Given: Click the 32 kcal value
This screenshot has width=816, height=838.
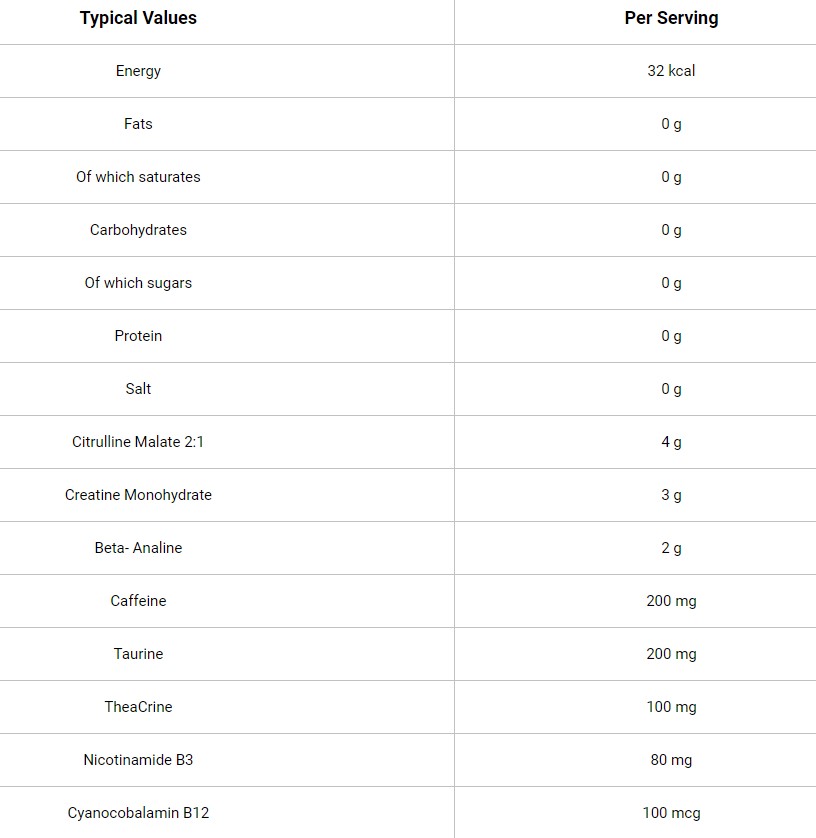Looking at the screenshot, I should [x=671, y=71].
